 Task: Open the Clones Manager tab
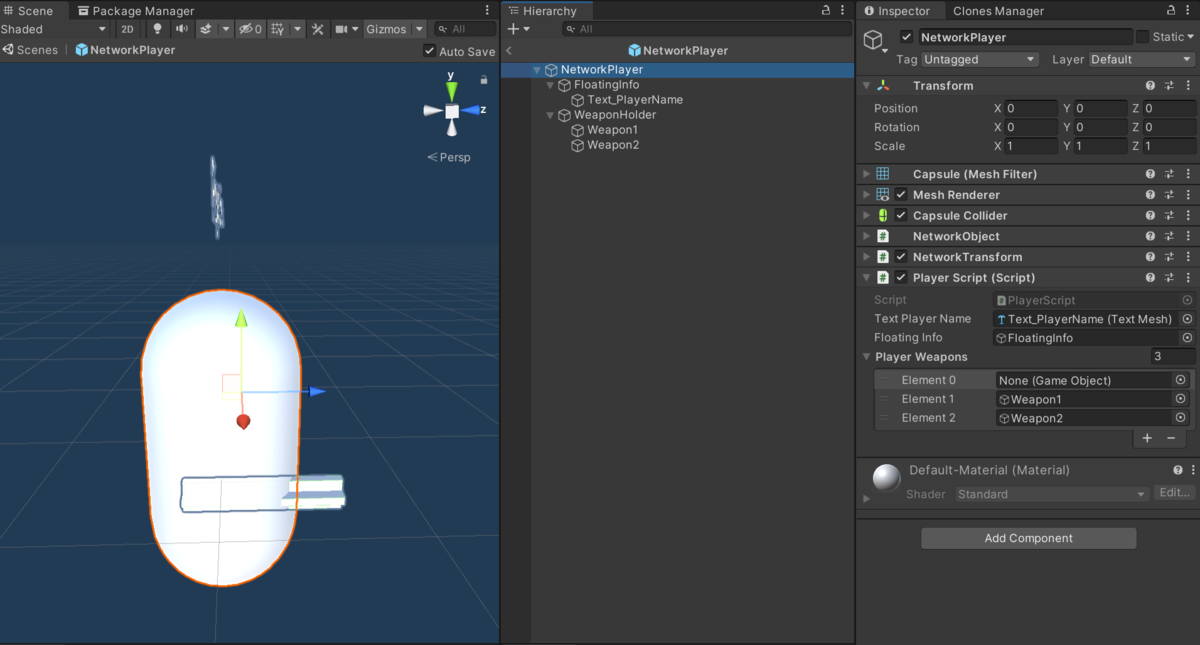pyautogui.click(x=998, y=11)
